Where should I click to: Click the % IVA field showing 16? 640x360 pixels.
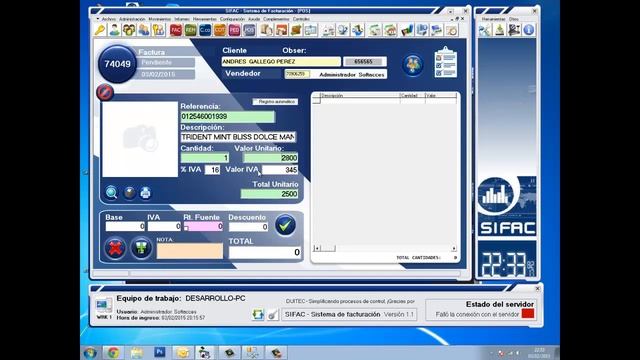coord(212,170)
